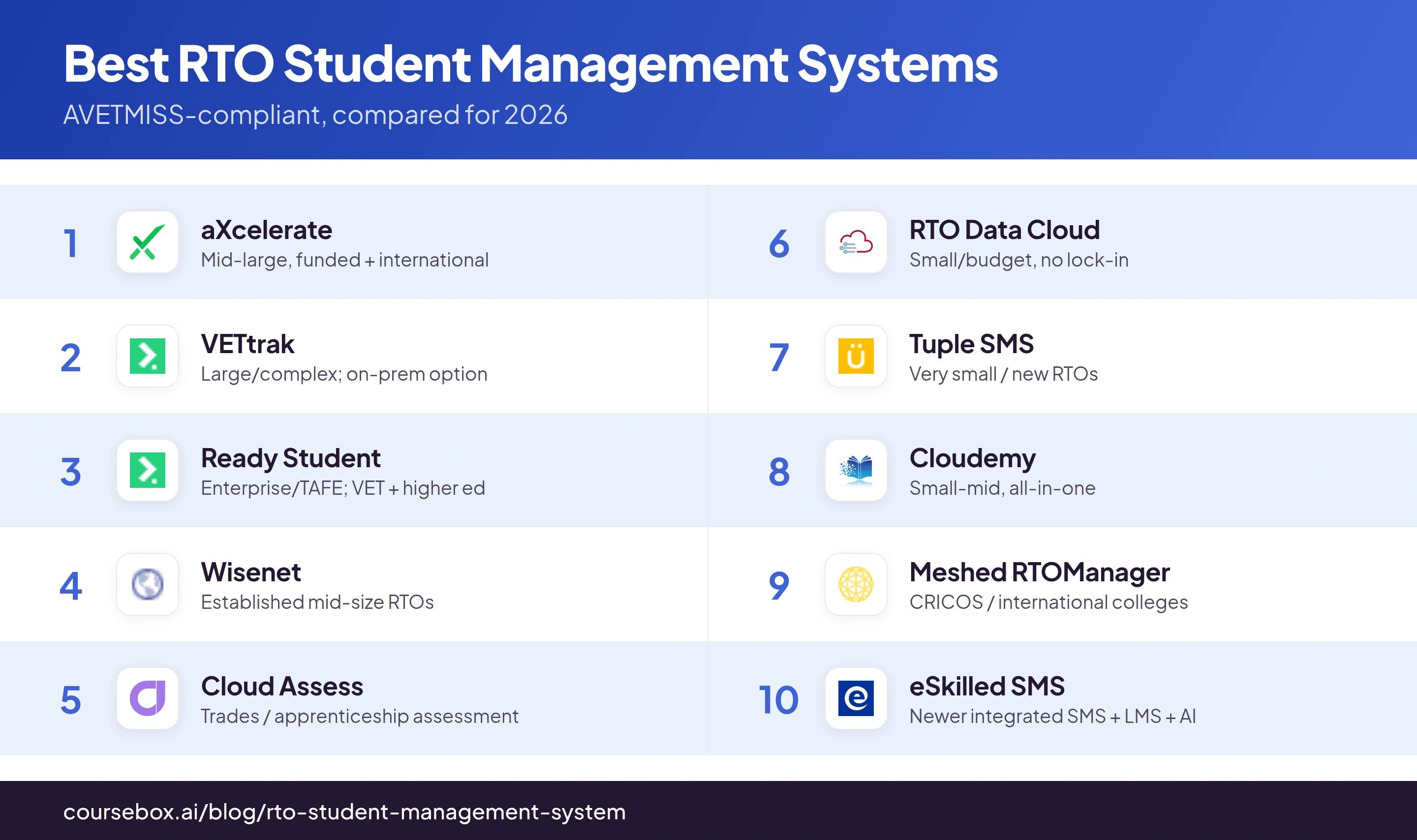The width and height of the screenshot is (1417, 840).
Task: Click 'Newer integrated SMS + LMS + AI' text
Action: (x=1053, y=717)
